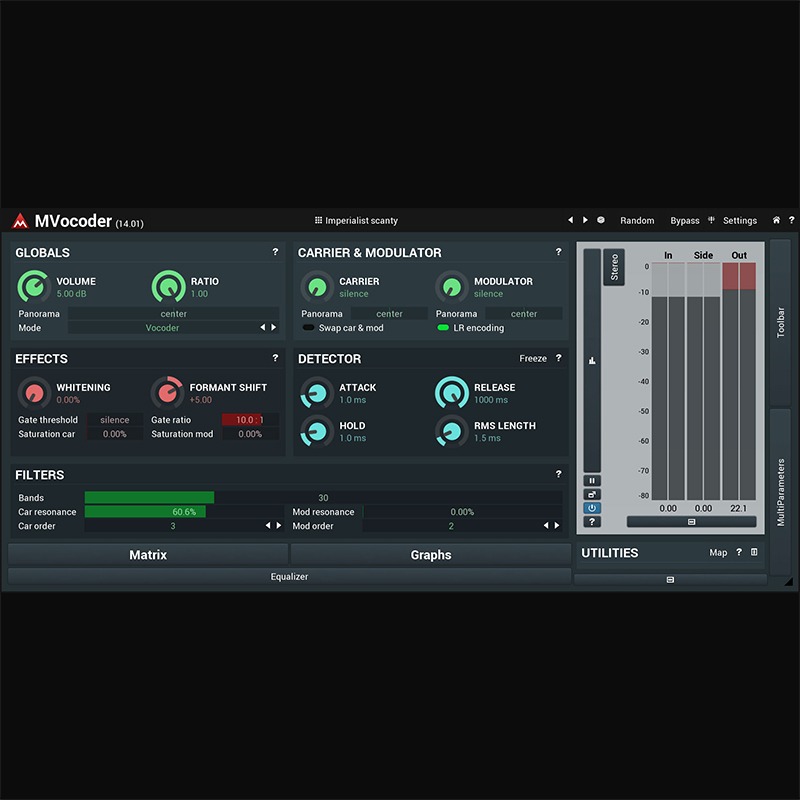This screenshot has height=800, width=800.
Task: Open the Graphs tab
Action: [431, 555]
